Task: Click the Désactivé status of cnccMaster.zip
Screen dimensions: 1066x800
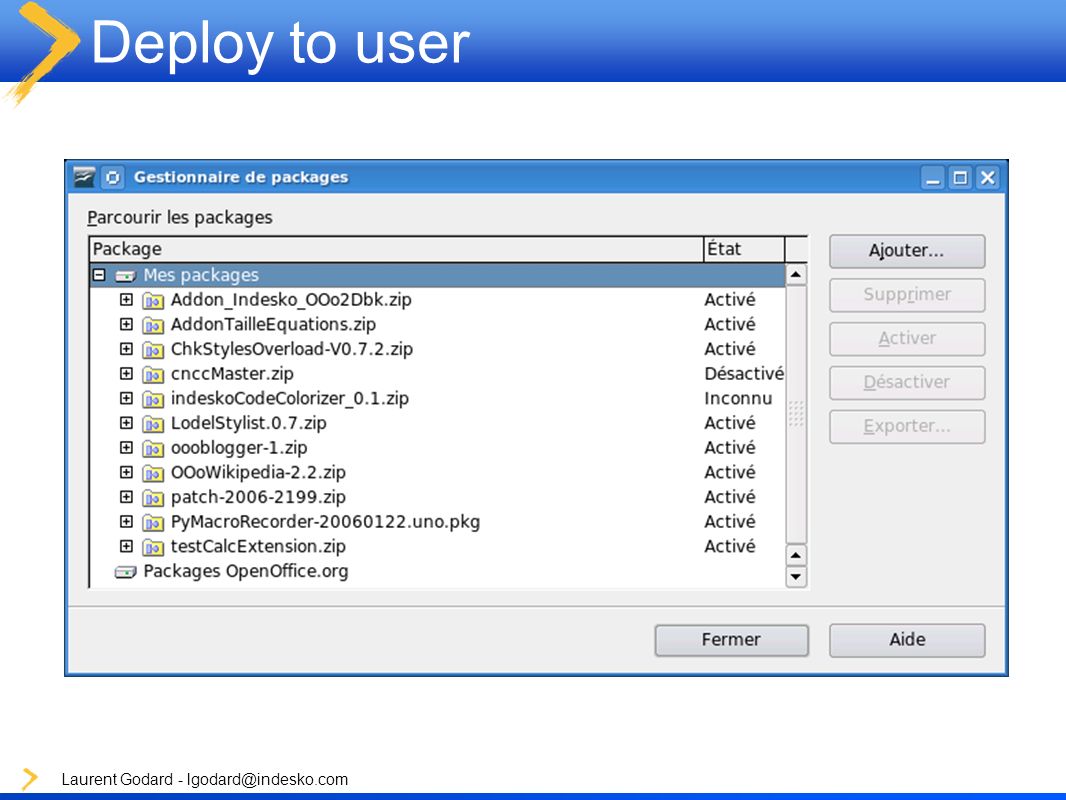Action: (744, 374)
